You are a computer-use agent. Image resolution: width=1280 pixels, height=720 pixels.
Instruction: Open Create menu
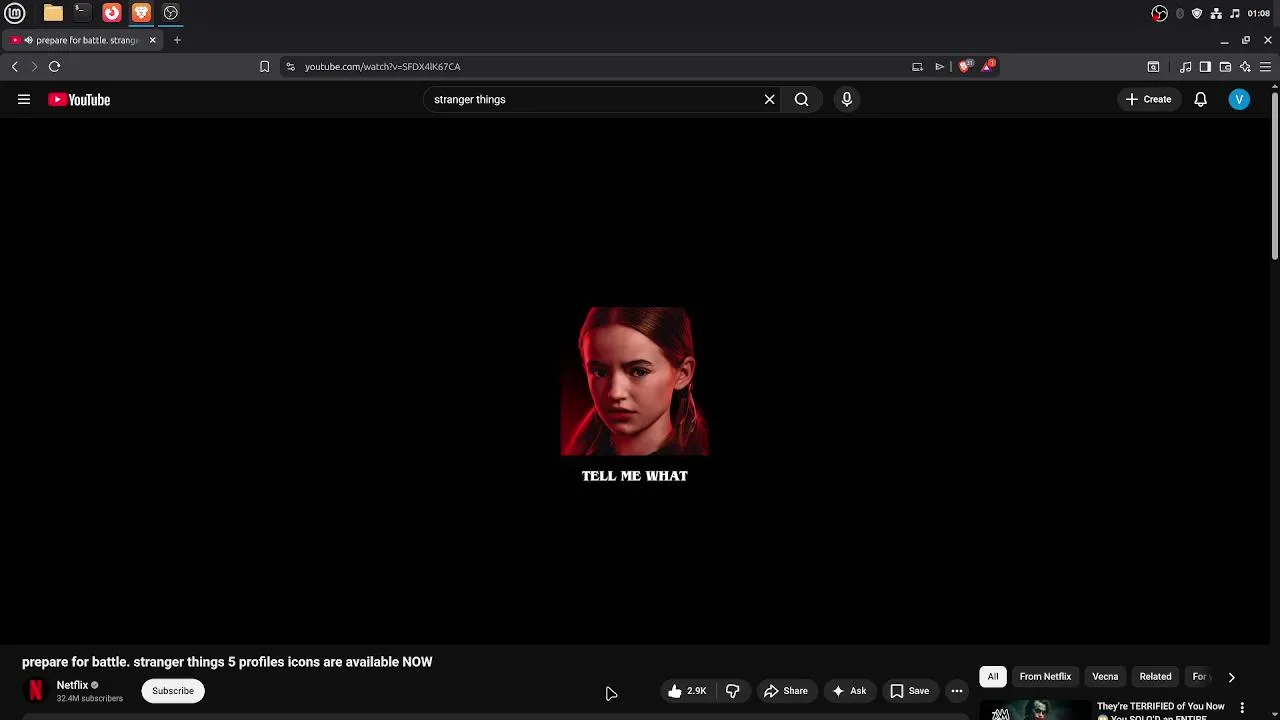tap(1148, 99)
